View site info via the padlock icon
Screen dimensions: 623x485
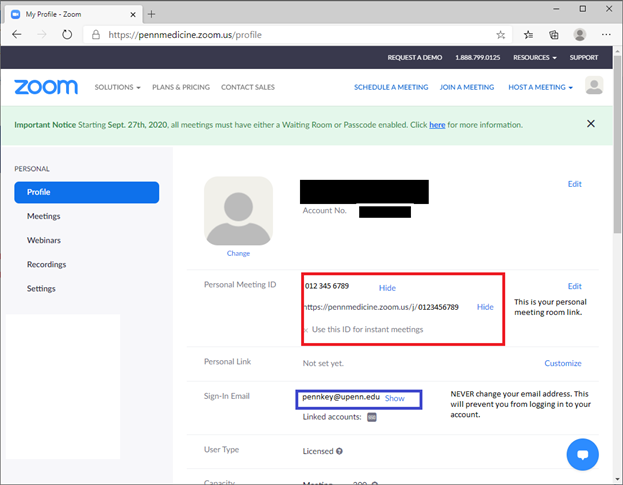96,35
